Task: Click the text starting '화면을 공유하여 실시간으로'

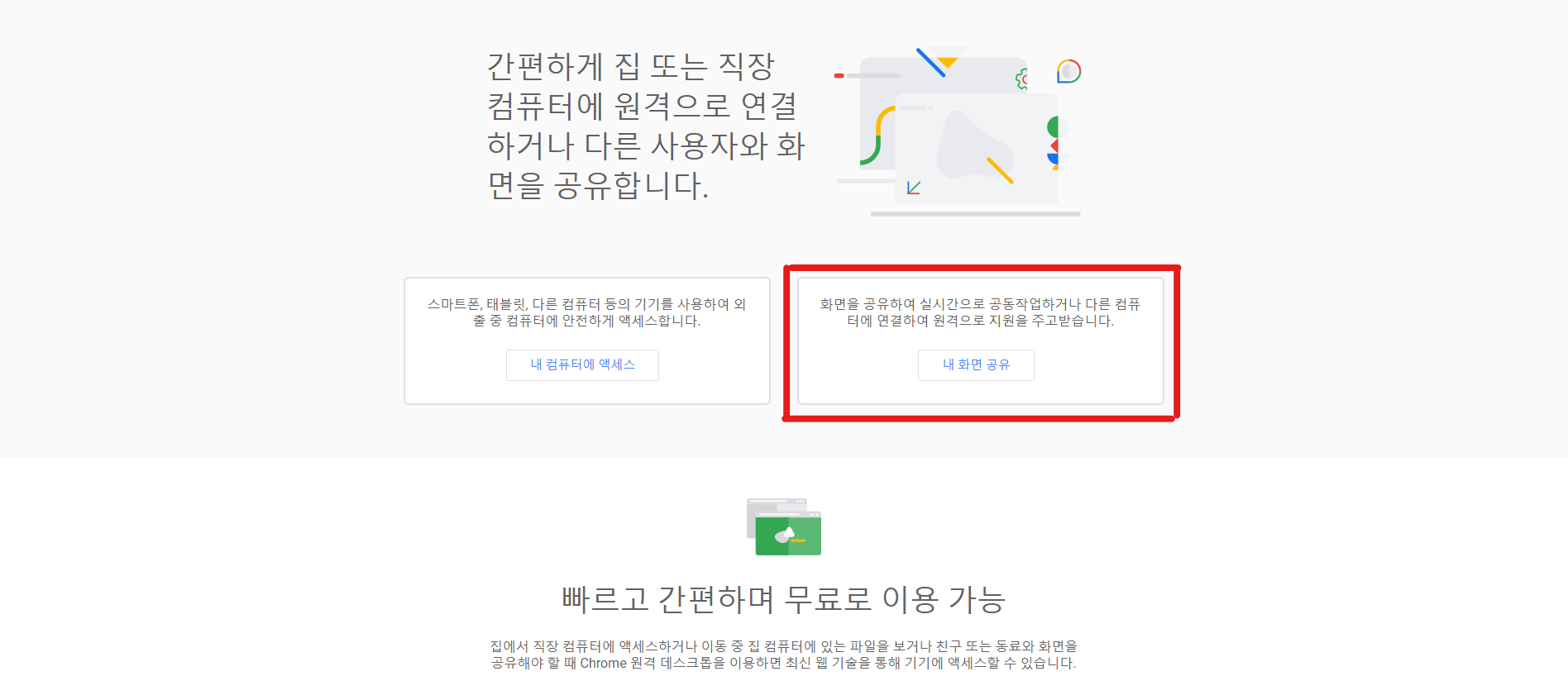Action: pyautogui.click(x=980, y=312)
